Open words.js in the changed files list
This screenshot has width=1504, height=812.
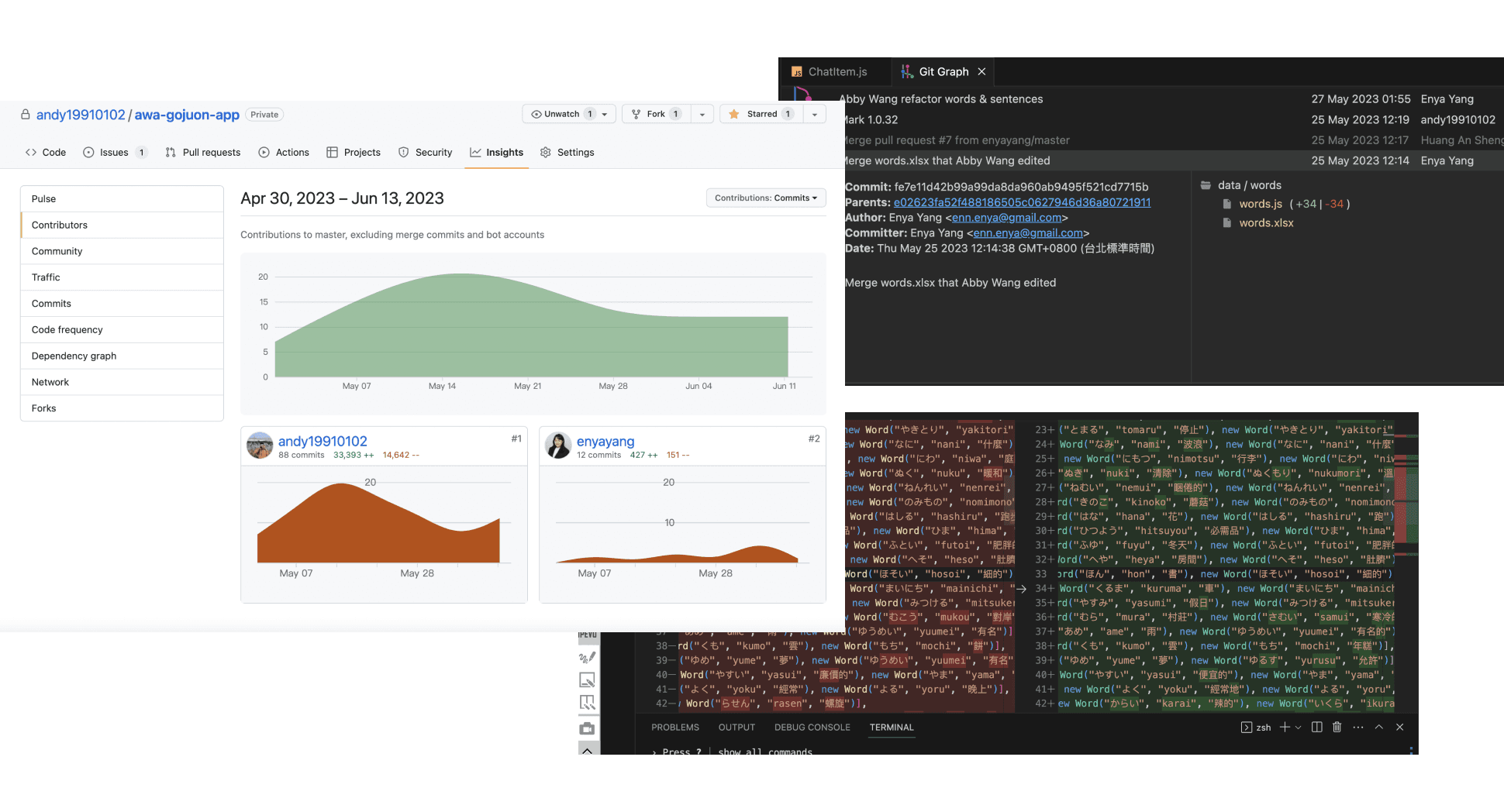pos(1261,204)
